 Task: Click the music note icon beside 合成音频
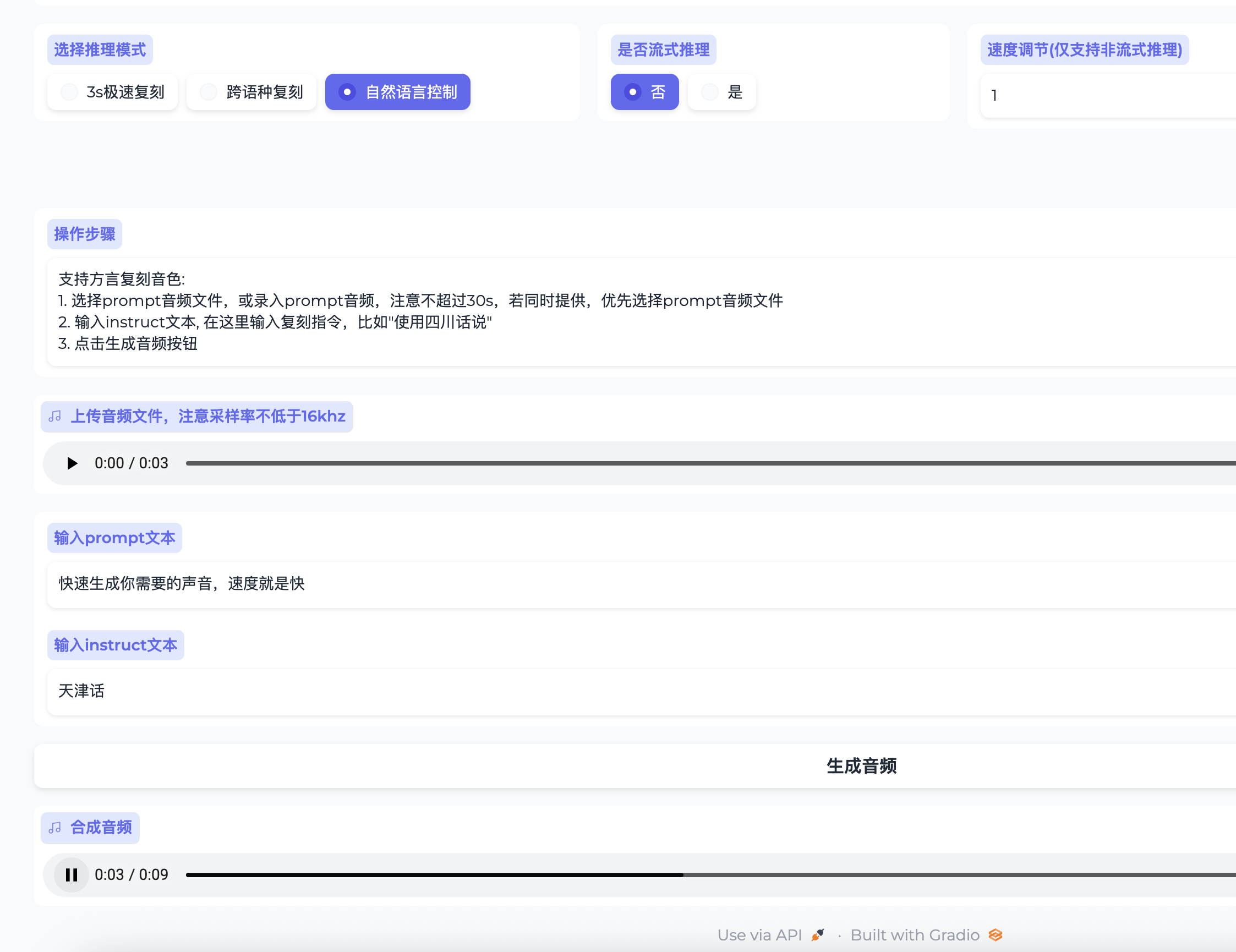(55, 828)
